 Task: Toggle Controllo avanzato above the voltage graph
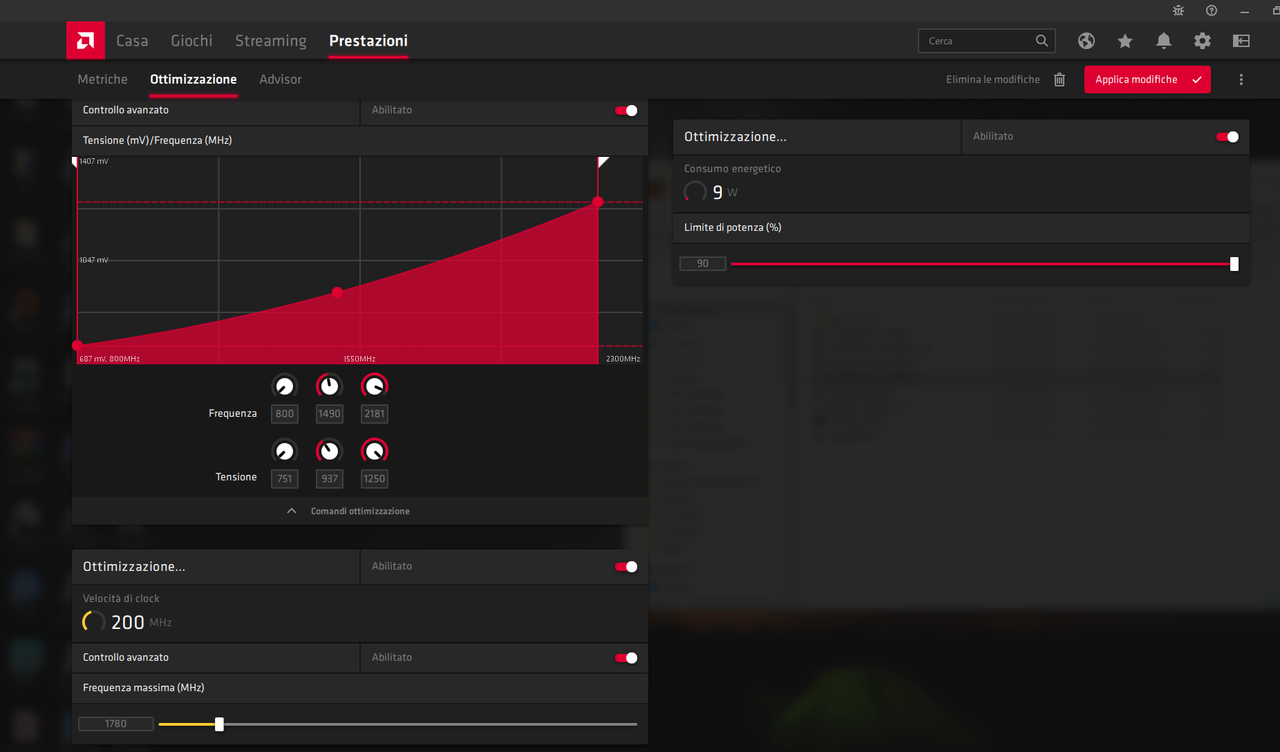(626, 110)
